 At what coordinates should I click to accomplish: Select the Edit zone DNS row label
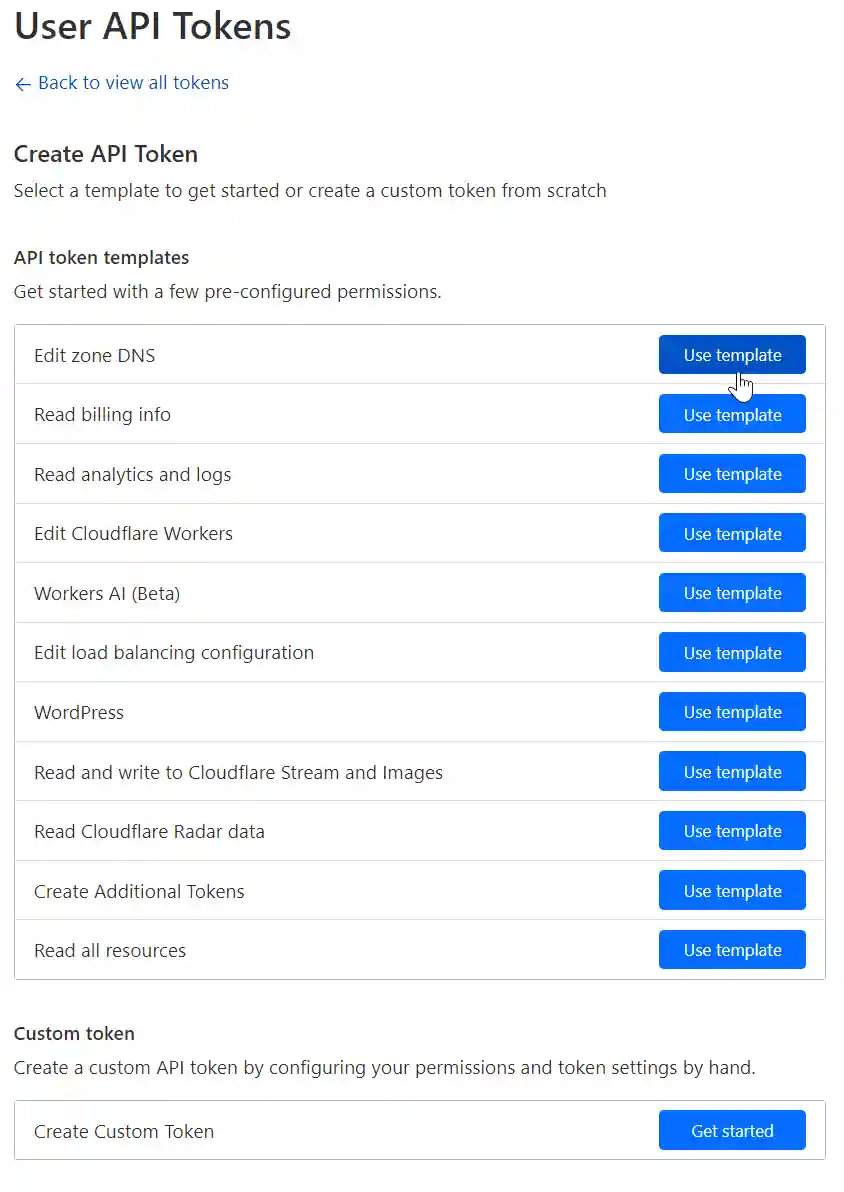(94, 355)
